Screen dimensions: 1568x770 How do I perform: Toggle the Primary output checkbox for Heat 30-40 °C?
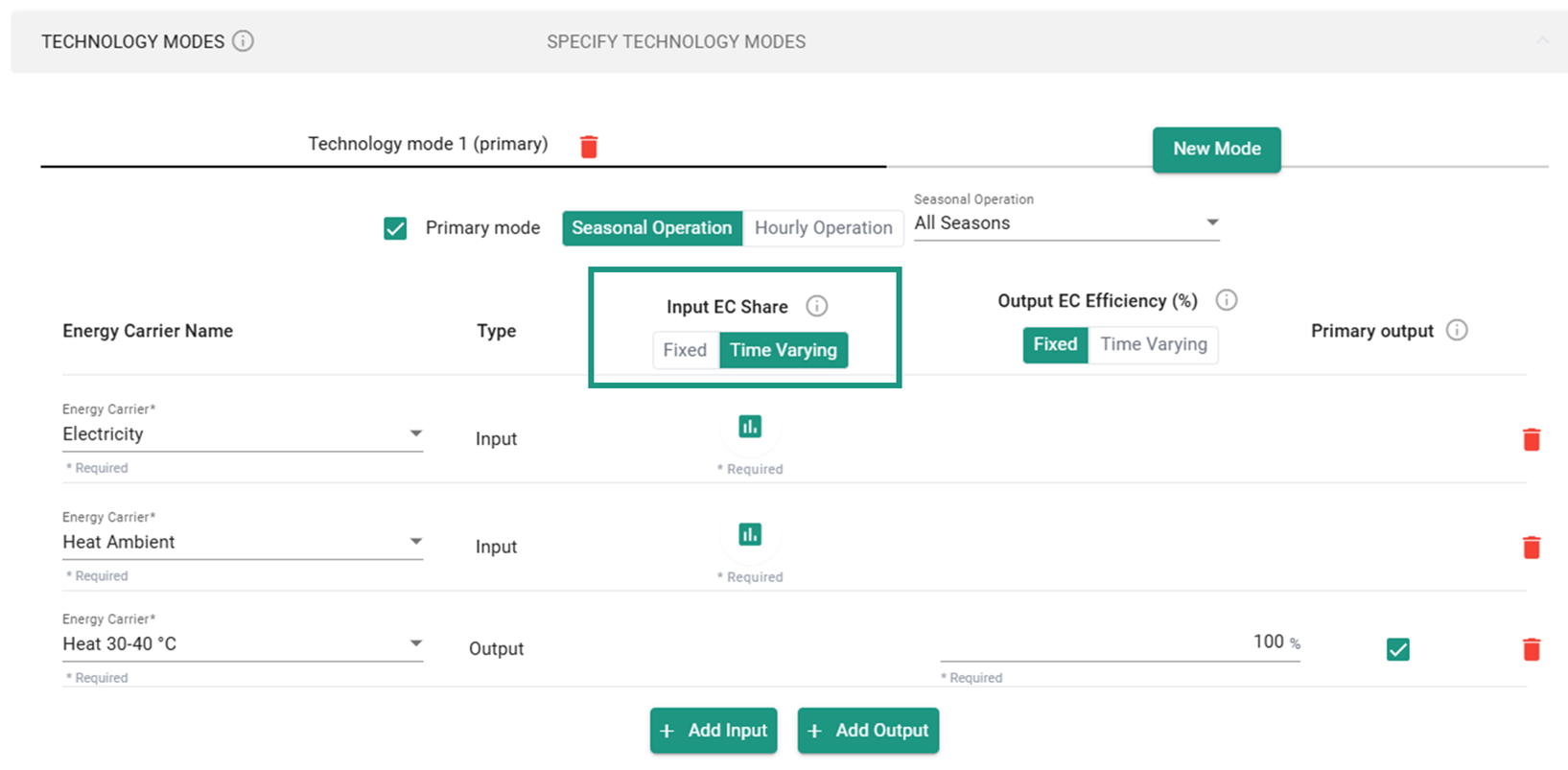pyautogui.click(x=1397, y=650)
